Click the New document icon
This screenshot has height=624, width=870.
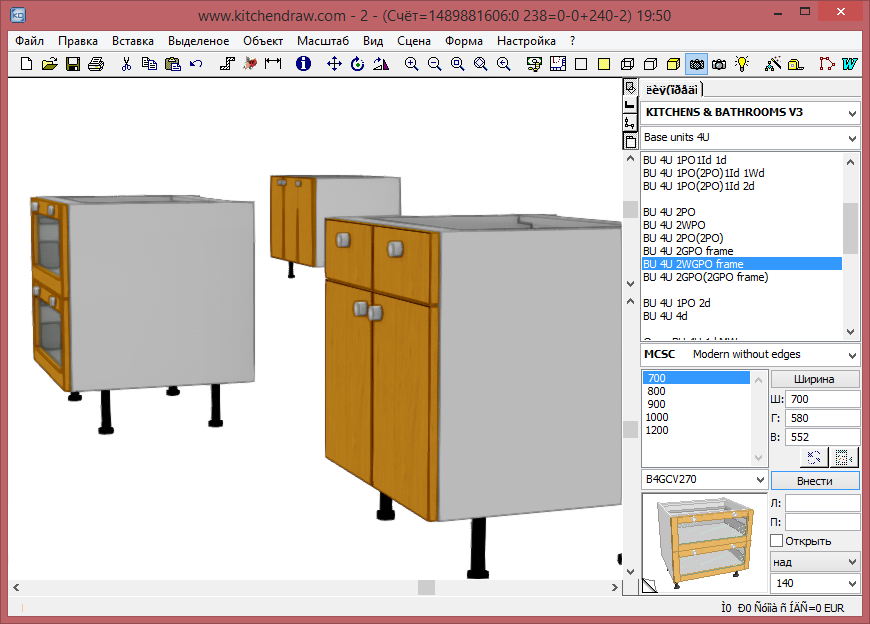(x=26, y=64)
